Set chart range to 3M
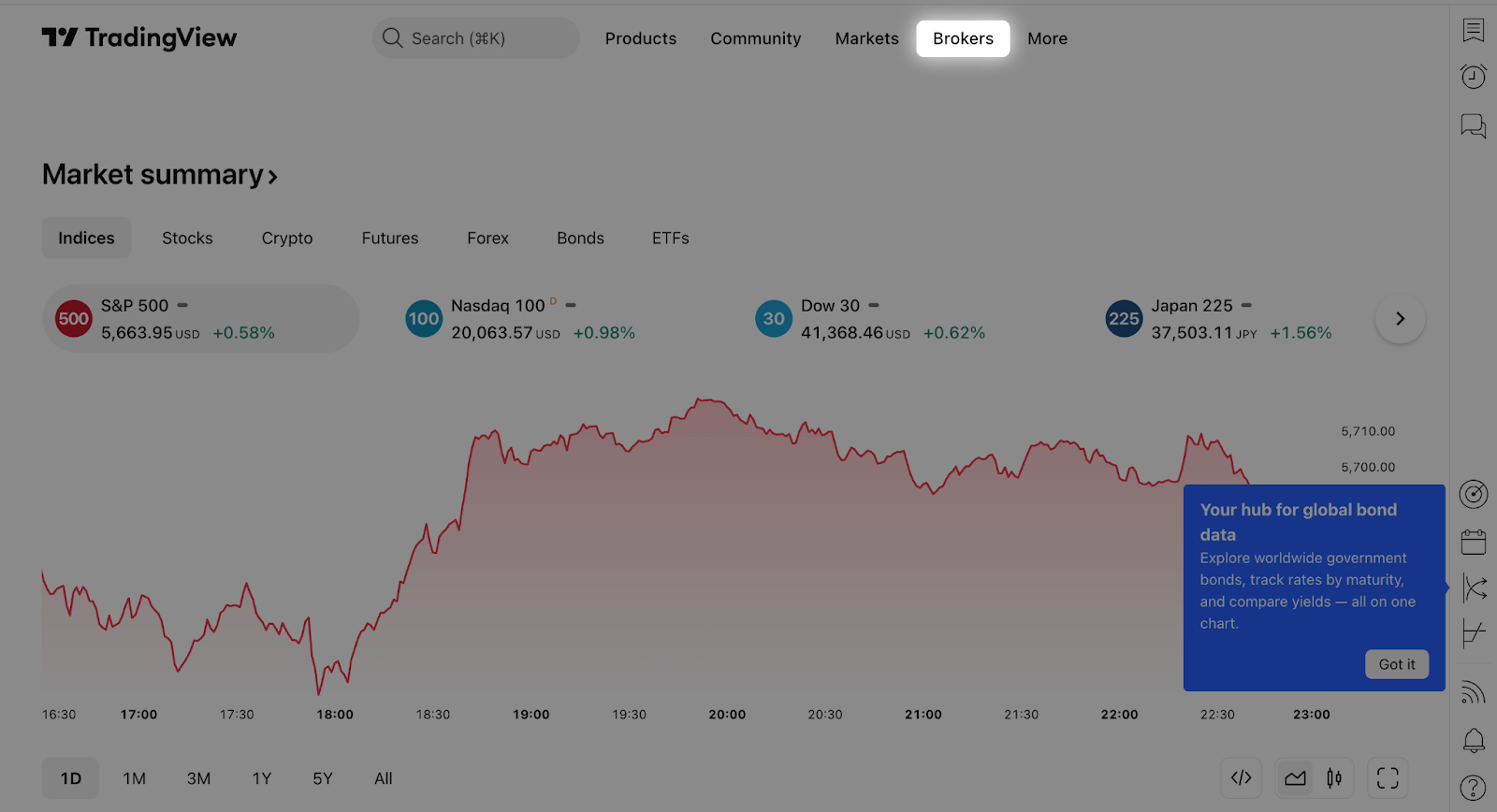 (x=198, y=778)
